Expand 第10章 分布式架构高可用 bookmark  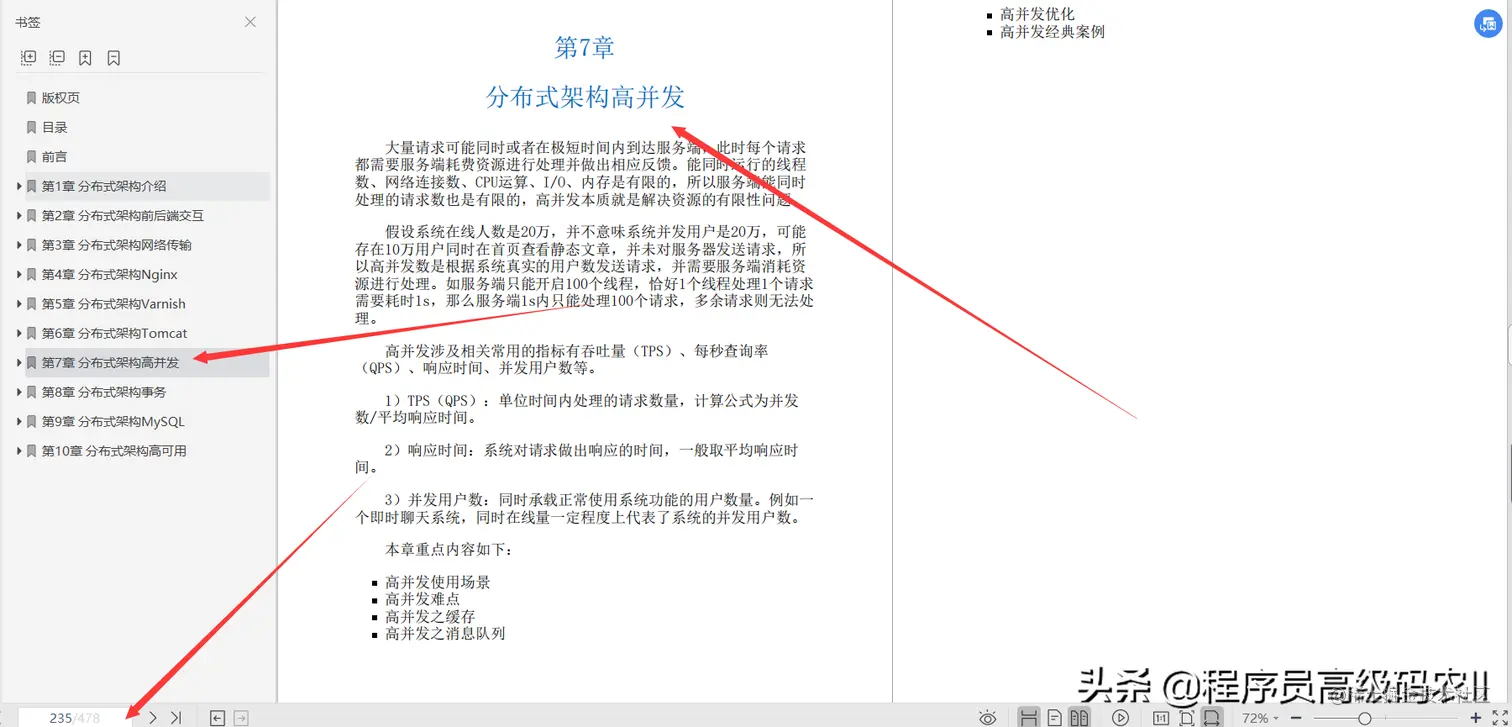point(19,451)
